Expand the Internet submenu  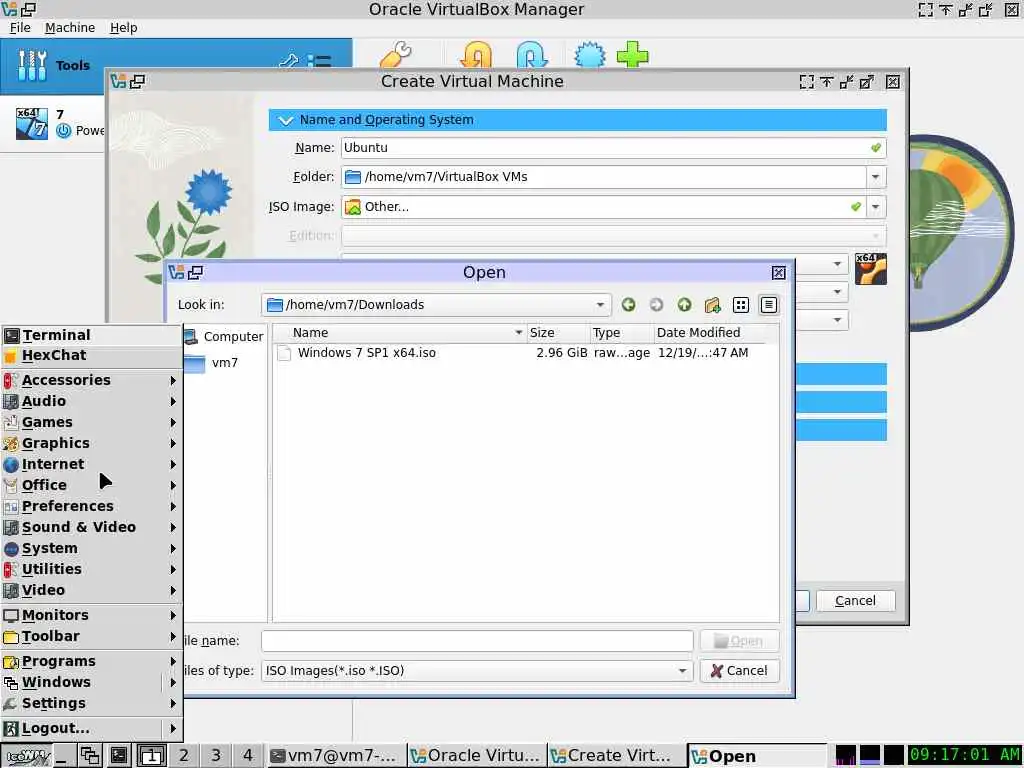91,464
